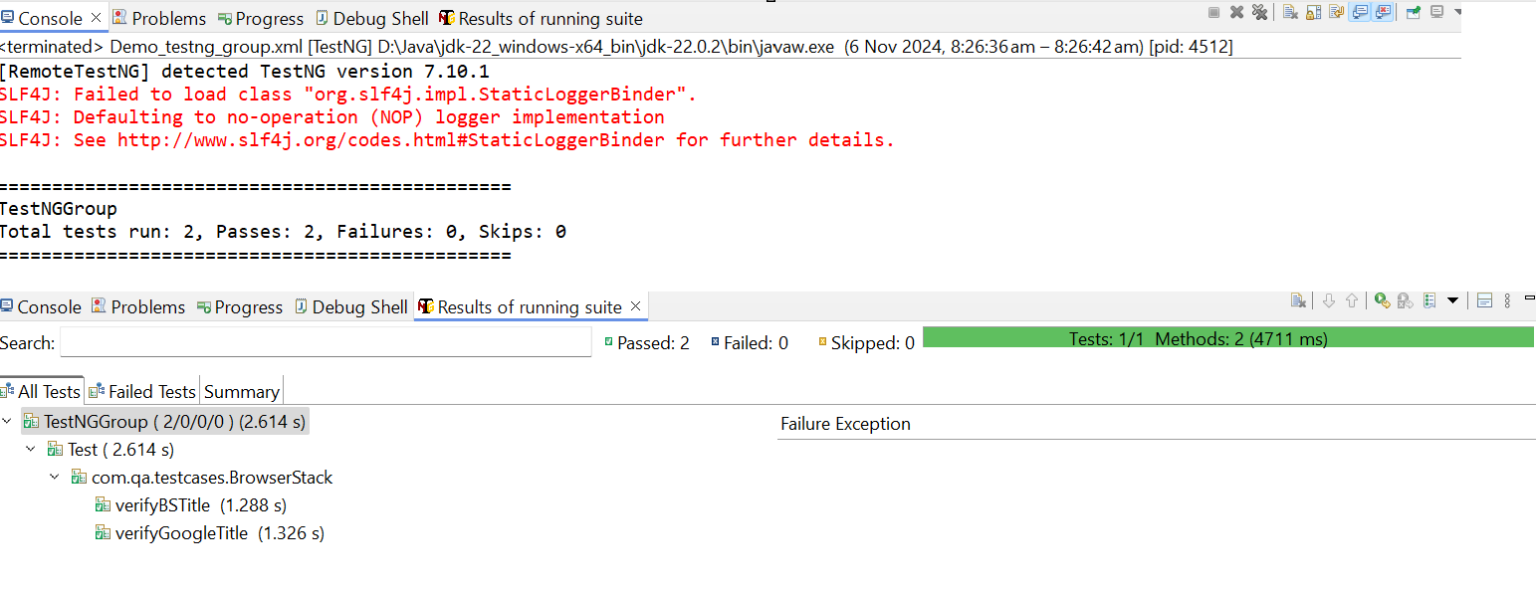
Task: Select the verifyGoogleTitle test result
Action: click(181, 533)
